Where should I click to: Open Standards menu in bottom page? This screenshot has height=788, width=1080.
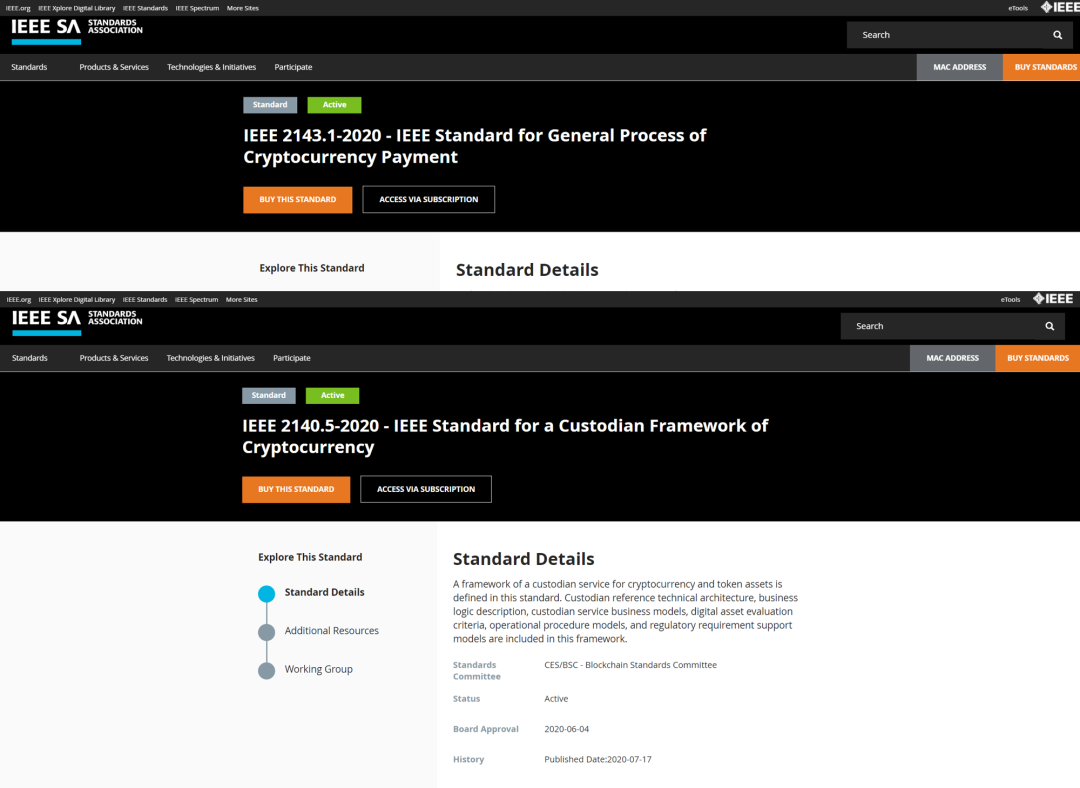[x=30, y=358]
